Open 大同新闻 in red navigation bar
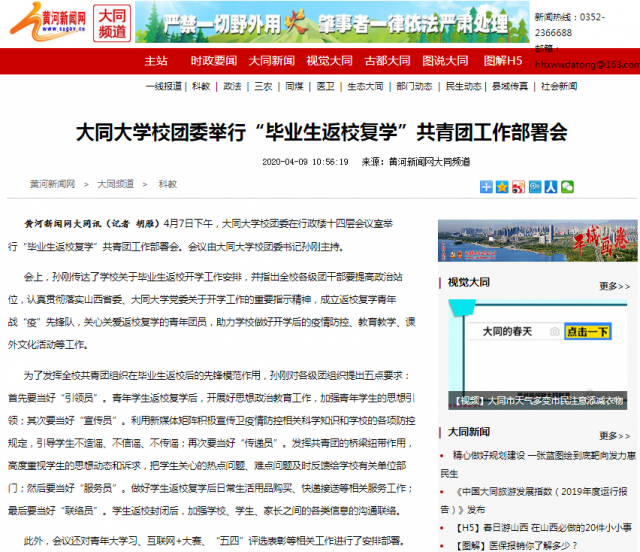Screen dimensions: 640x552 point(272,61)
